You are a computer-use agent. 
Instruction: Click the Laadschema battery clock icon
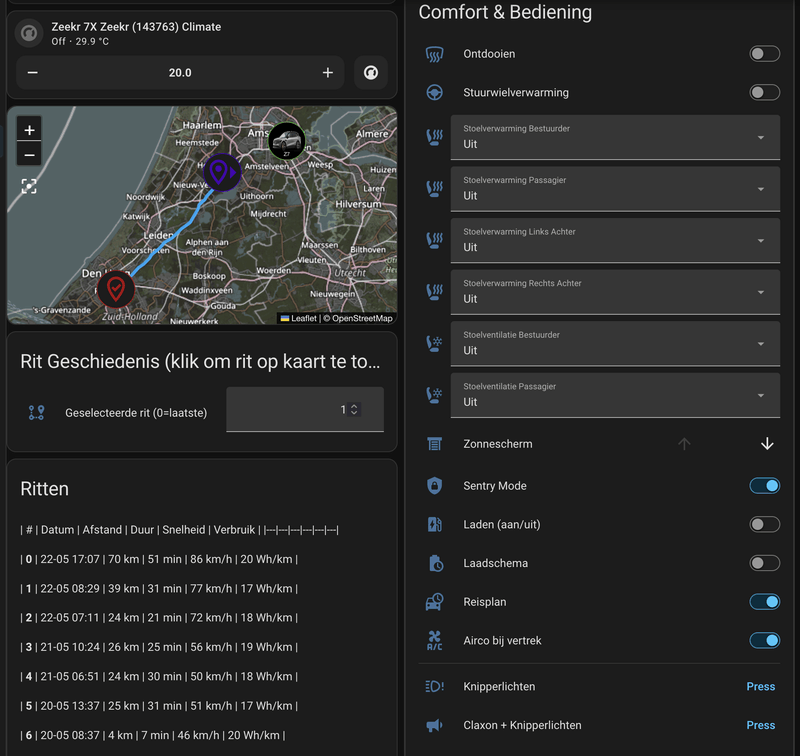tap(436, 563)
